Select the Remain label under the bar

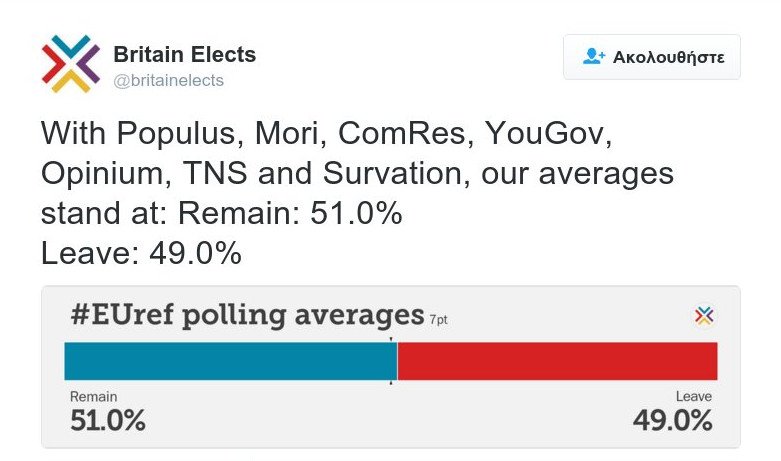94,397
